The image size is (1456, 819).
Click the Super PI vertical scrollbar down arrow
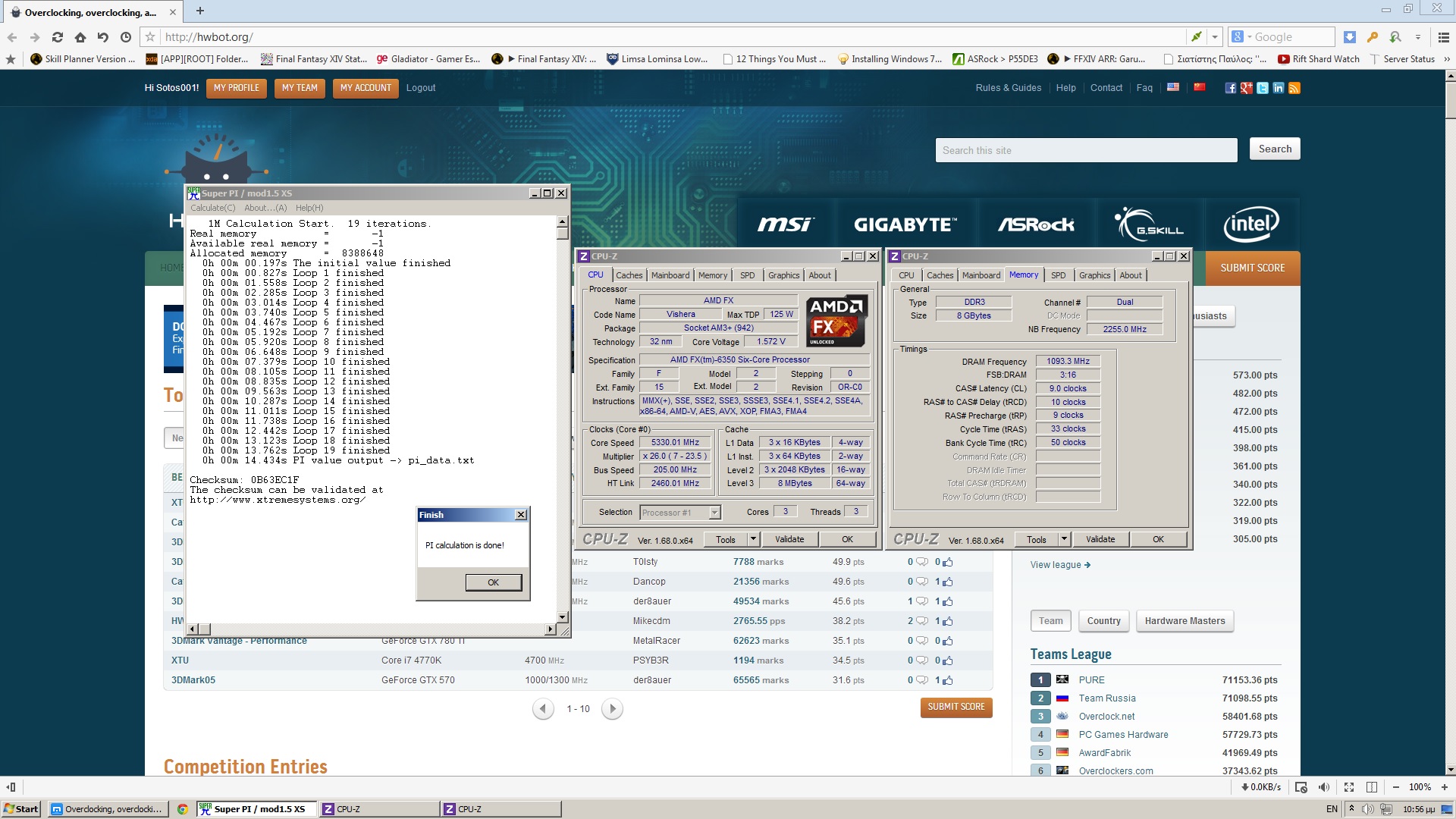pyautogui.click(x=563, y=617)
